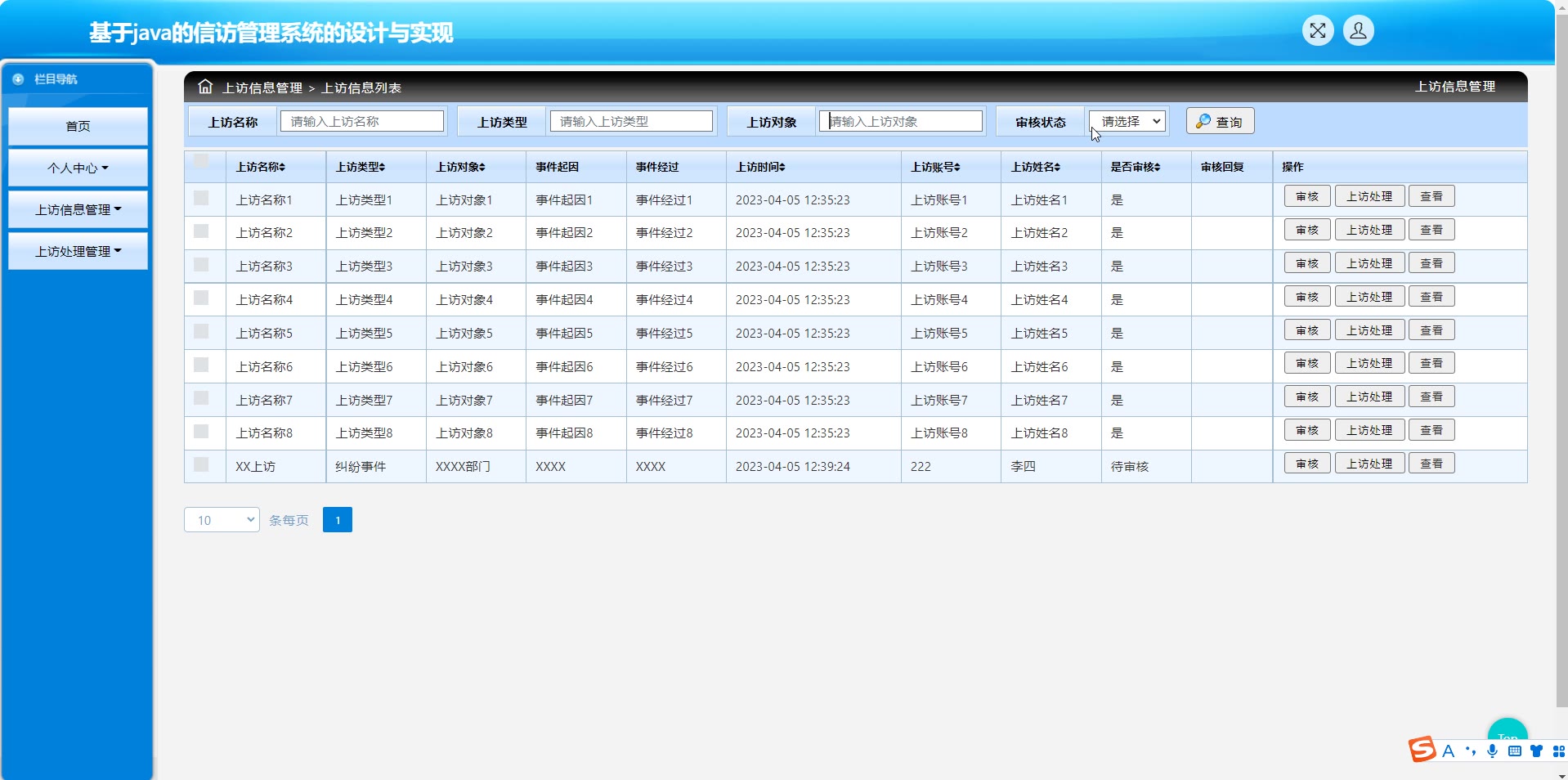Click the 查询 search button
Image resolution: width=1568 pixels, height=780 pixels.
(x=1220, y=121)
